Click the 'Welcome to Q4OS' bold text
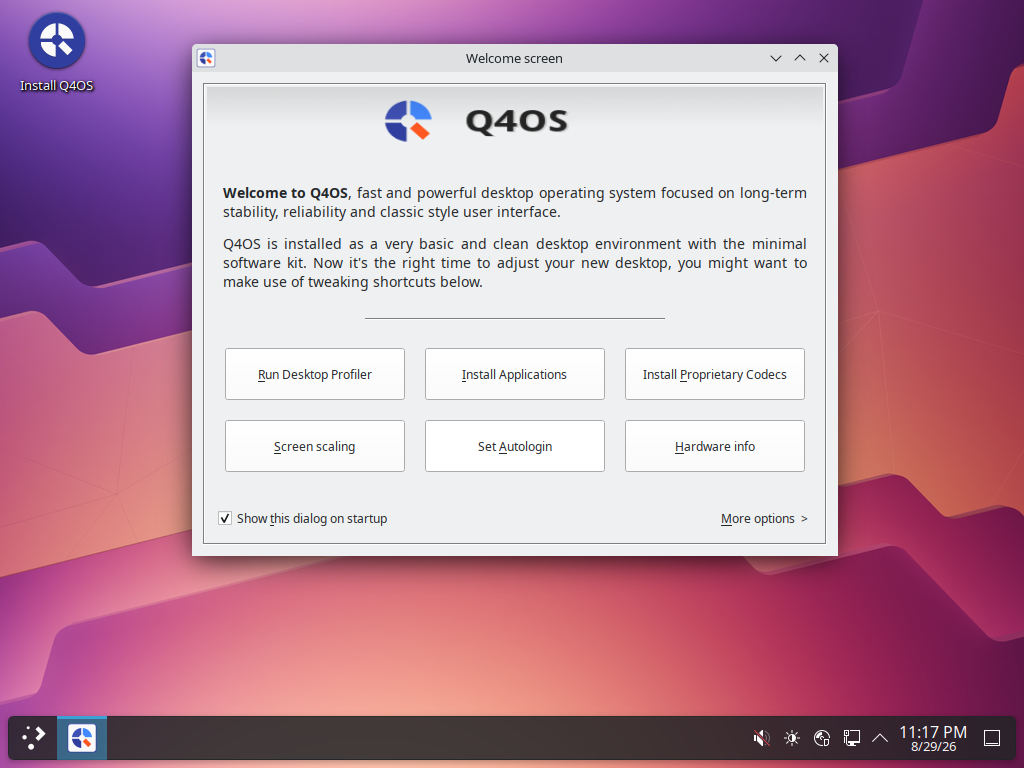The image size is (1024, 768). tap(285, 193)
